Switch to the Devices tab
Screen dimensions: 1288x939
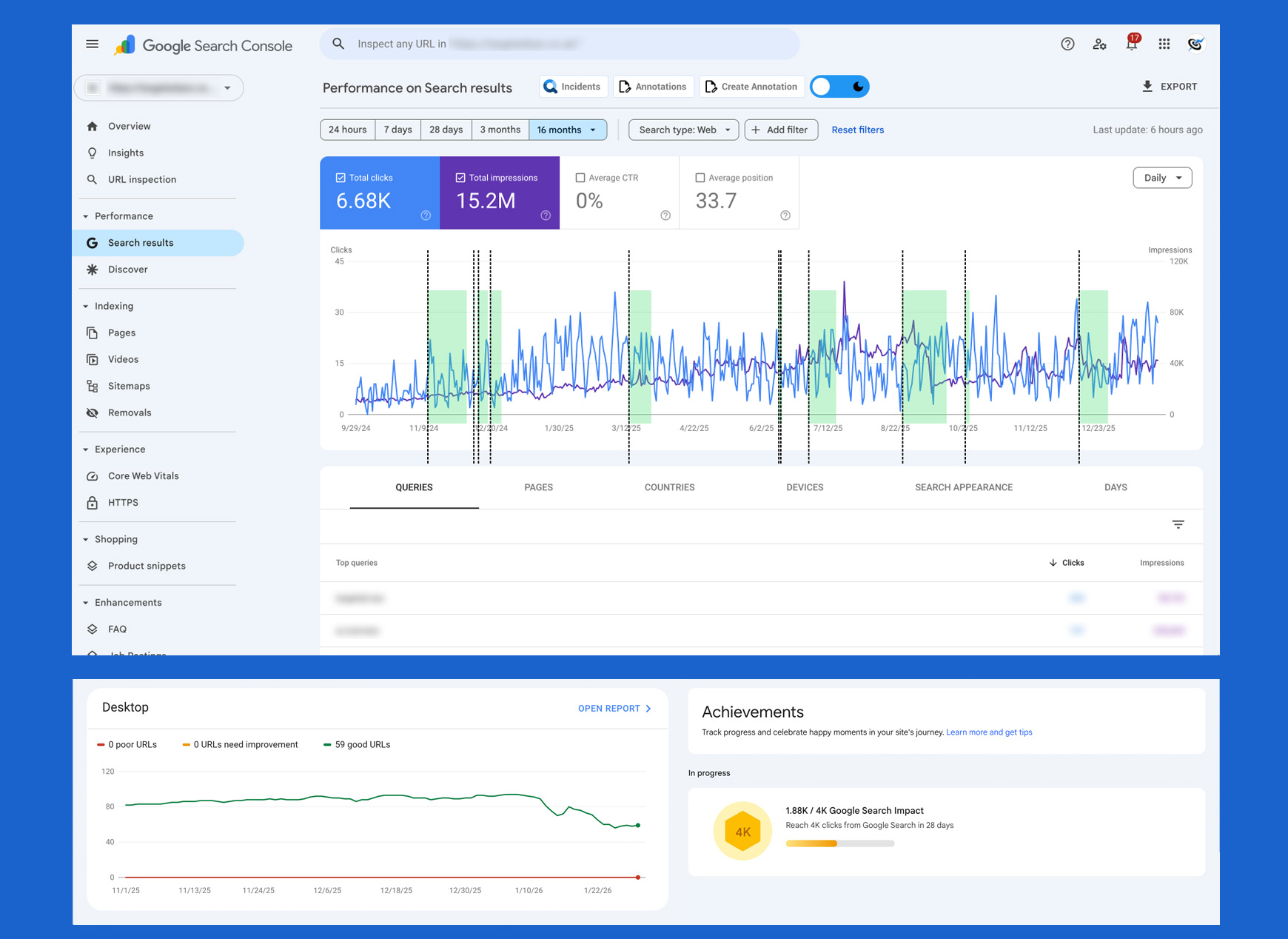tap(805, 487)
